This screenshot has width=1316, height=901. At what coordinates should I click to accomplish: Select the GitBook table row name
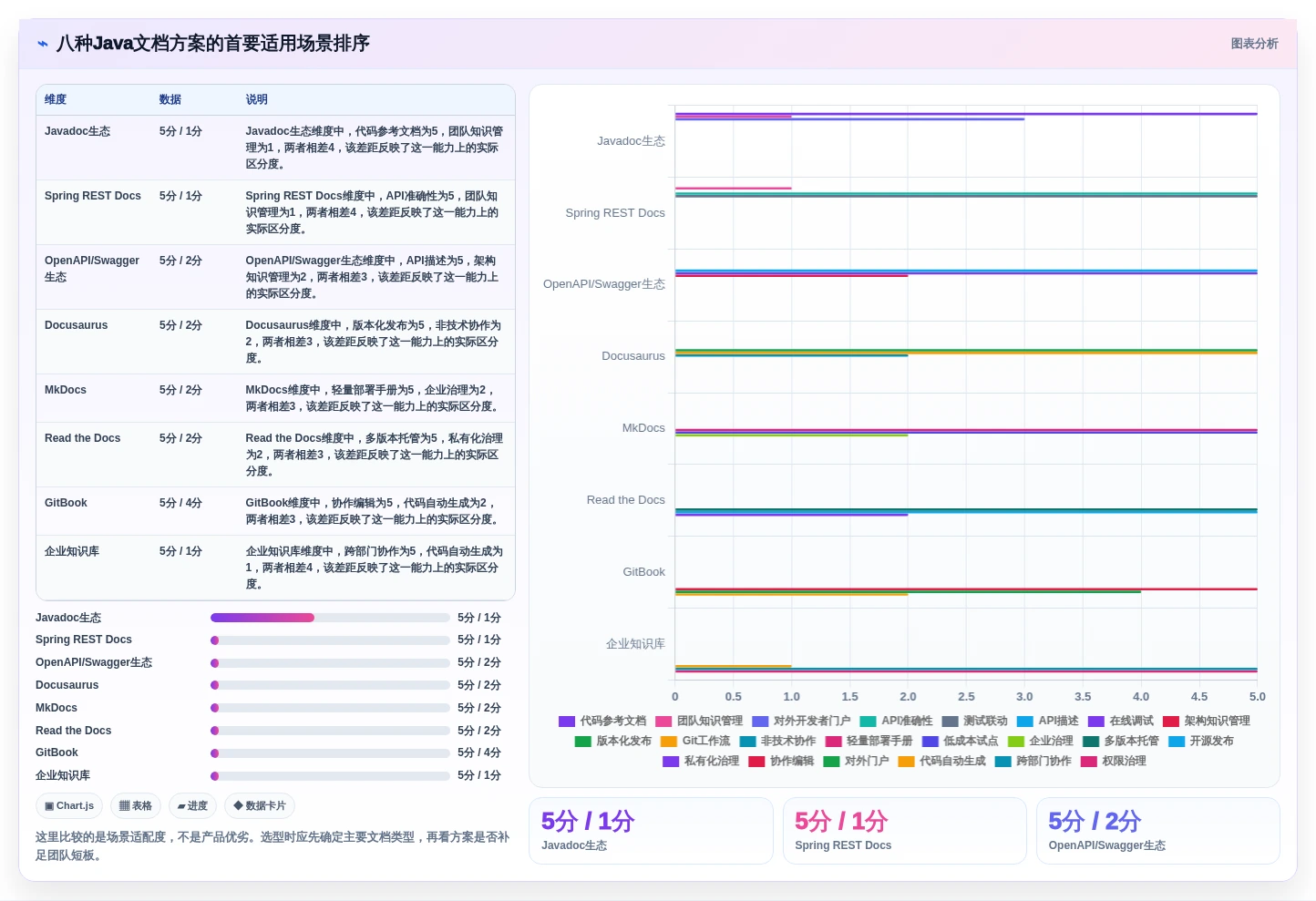[x=67, y=503]
